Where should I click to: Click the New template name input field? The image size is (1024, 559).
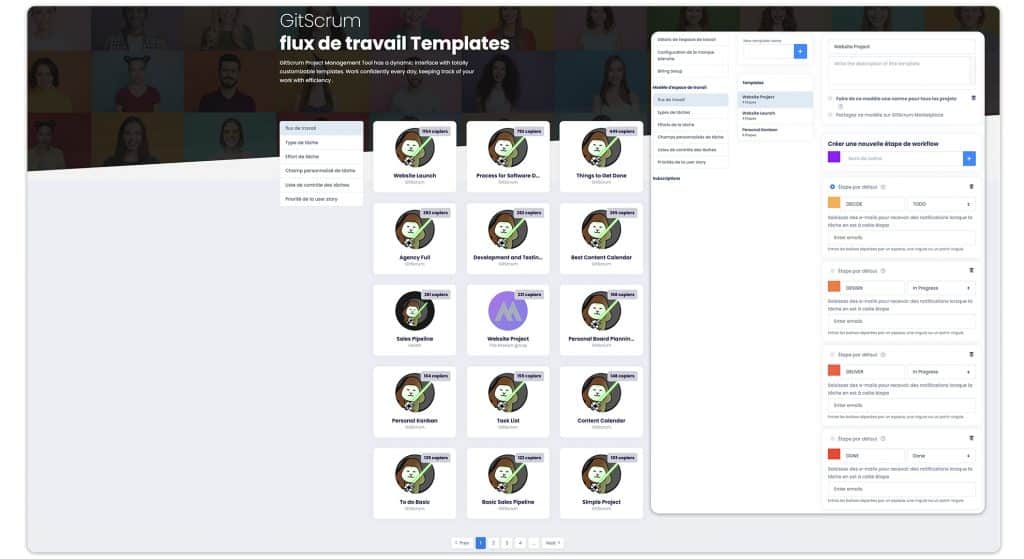pos(768,52)
